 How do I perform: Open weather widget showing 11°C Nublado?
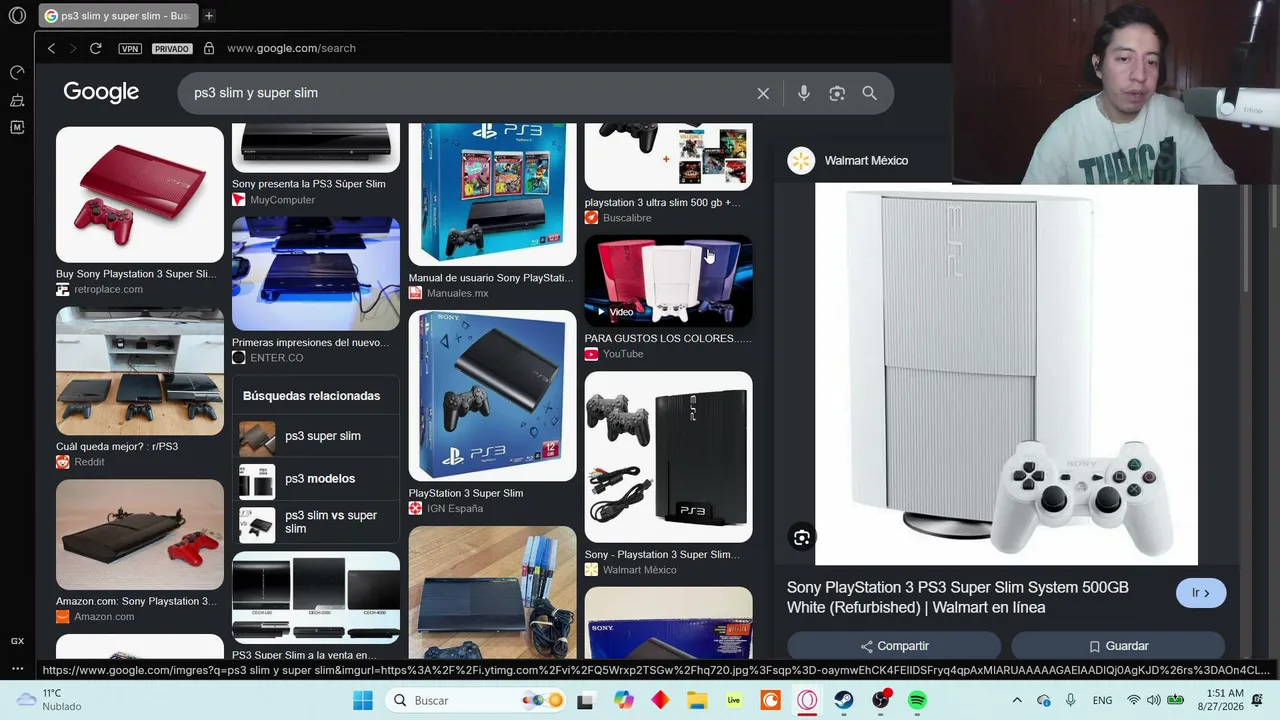click(48, 700)
